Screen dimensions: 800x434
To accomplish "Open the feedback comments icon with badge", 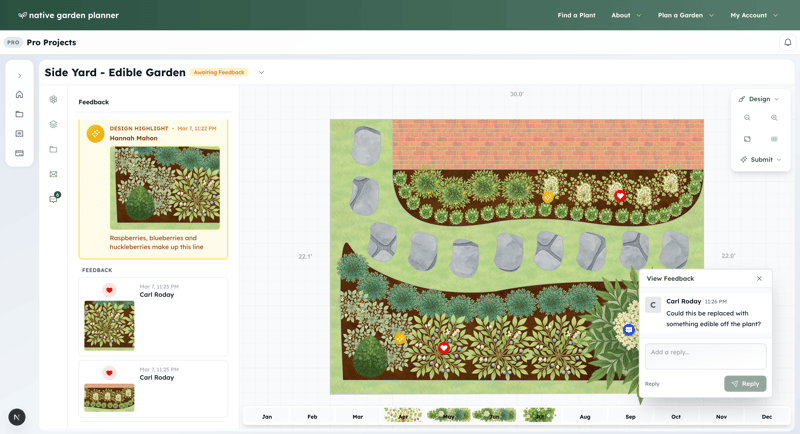I will point(54,199).
